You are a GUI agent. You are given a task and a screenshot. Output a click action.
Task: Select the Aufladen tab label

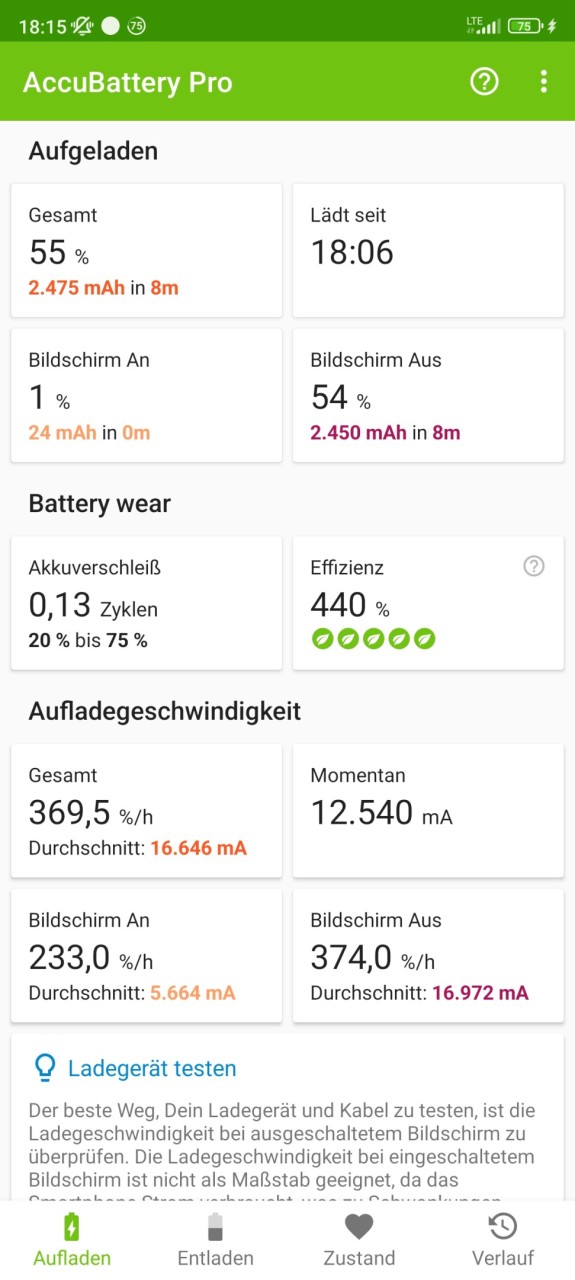[72, 1258]
